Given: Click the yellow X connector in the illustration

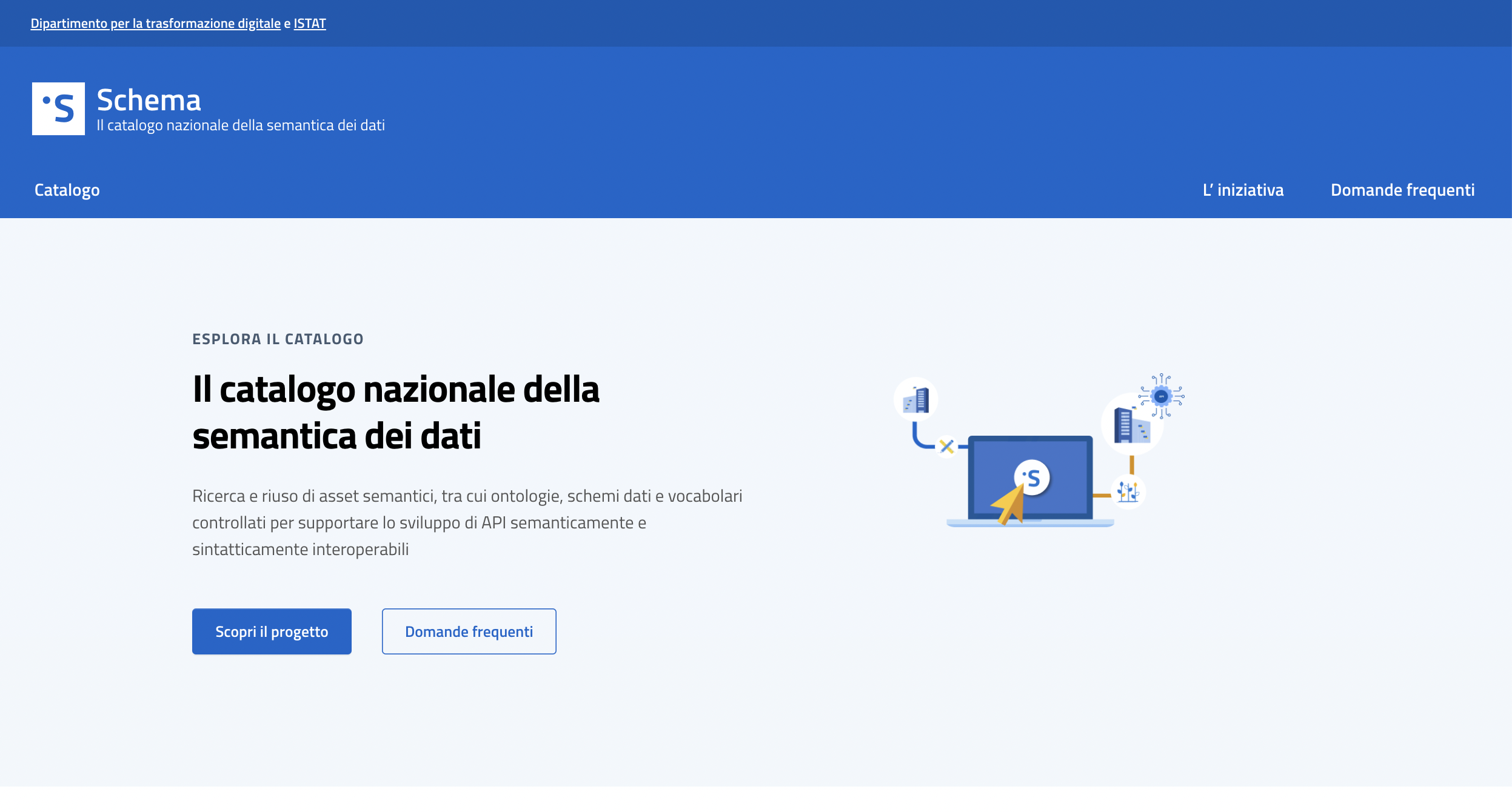Looking at the screenshot, I should pyautogui.click(x=945, y=447).
